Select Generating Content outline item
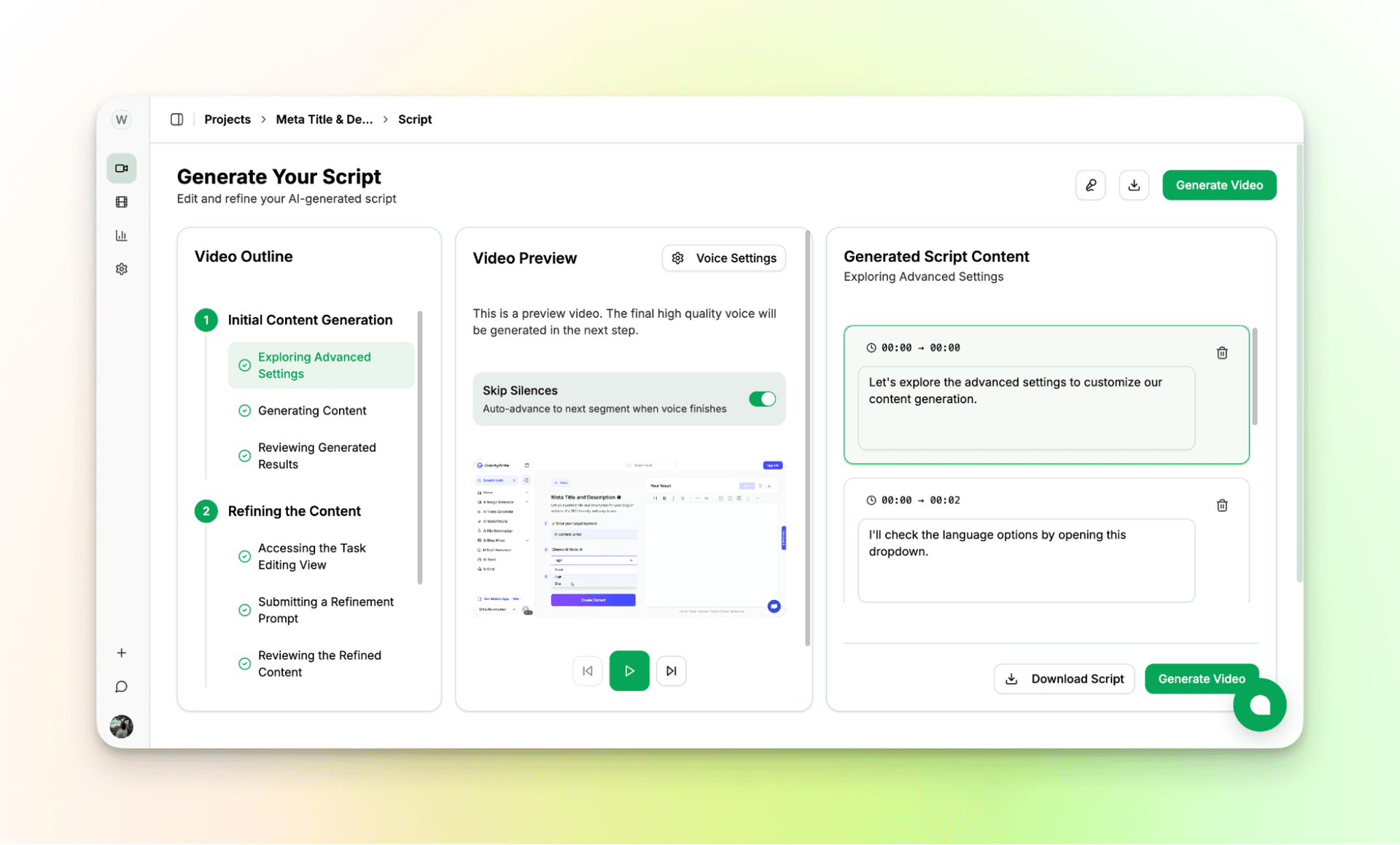 point(312,410)
